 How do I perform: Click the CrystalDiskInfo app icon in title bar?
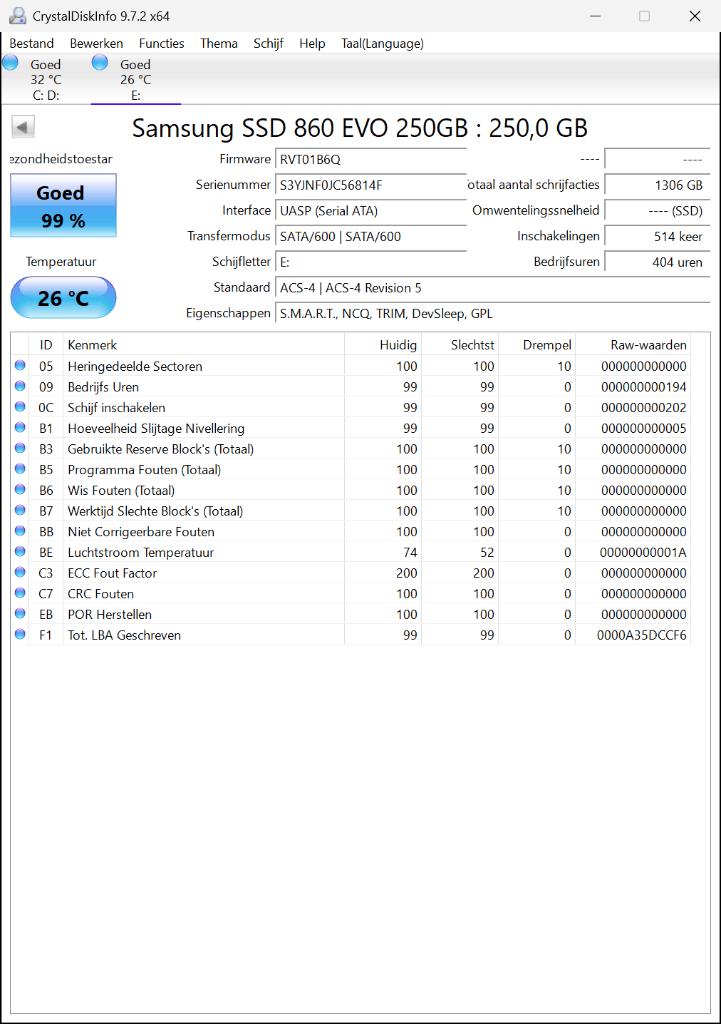[17, 16]
